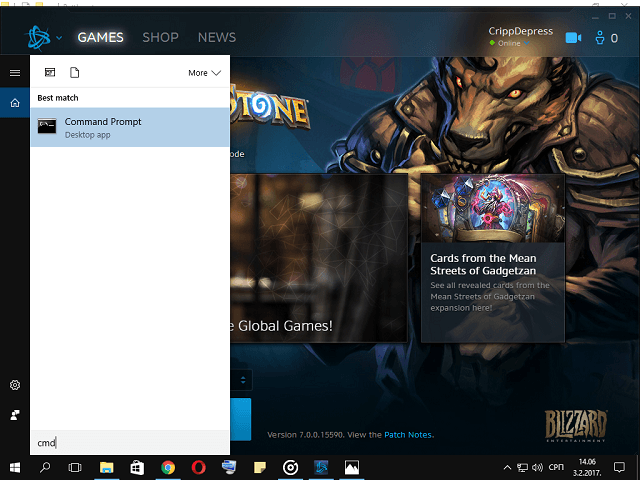Open the Patch Notes link
Image resolution: width=640 pixels, height=480 pixels.
point(408,435)
